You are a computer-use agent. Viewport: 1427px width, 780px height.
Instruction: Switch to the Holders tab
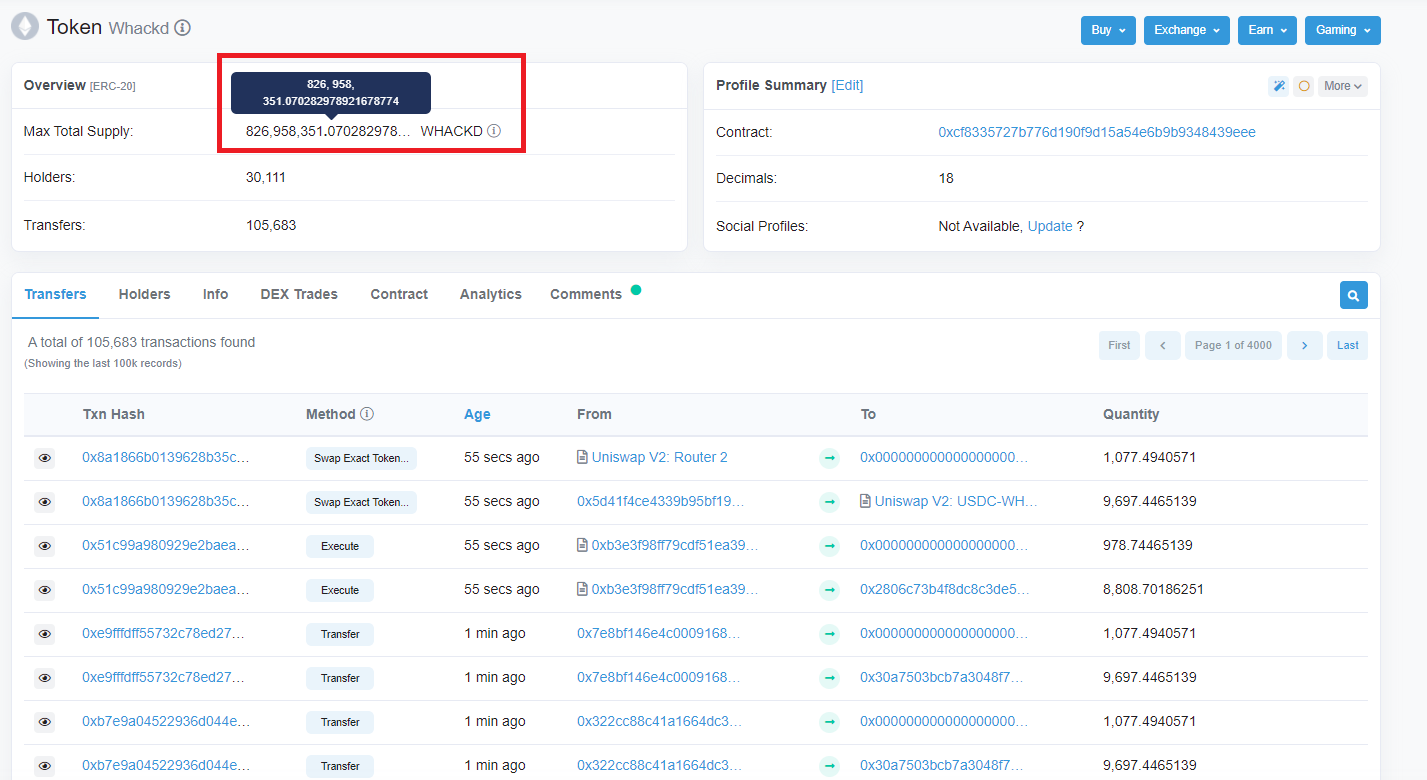pyautogui.click(x=144, y=294)
